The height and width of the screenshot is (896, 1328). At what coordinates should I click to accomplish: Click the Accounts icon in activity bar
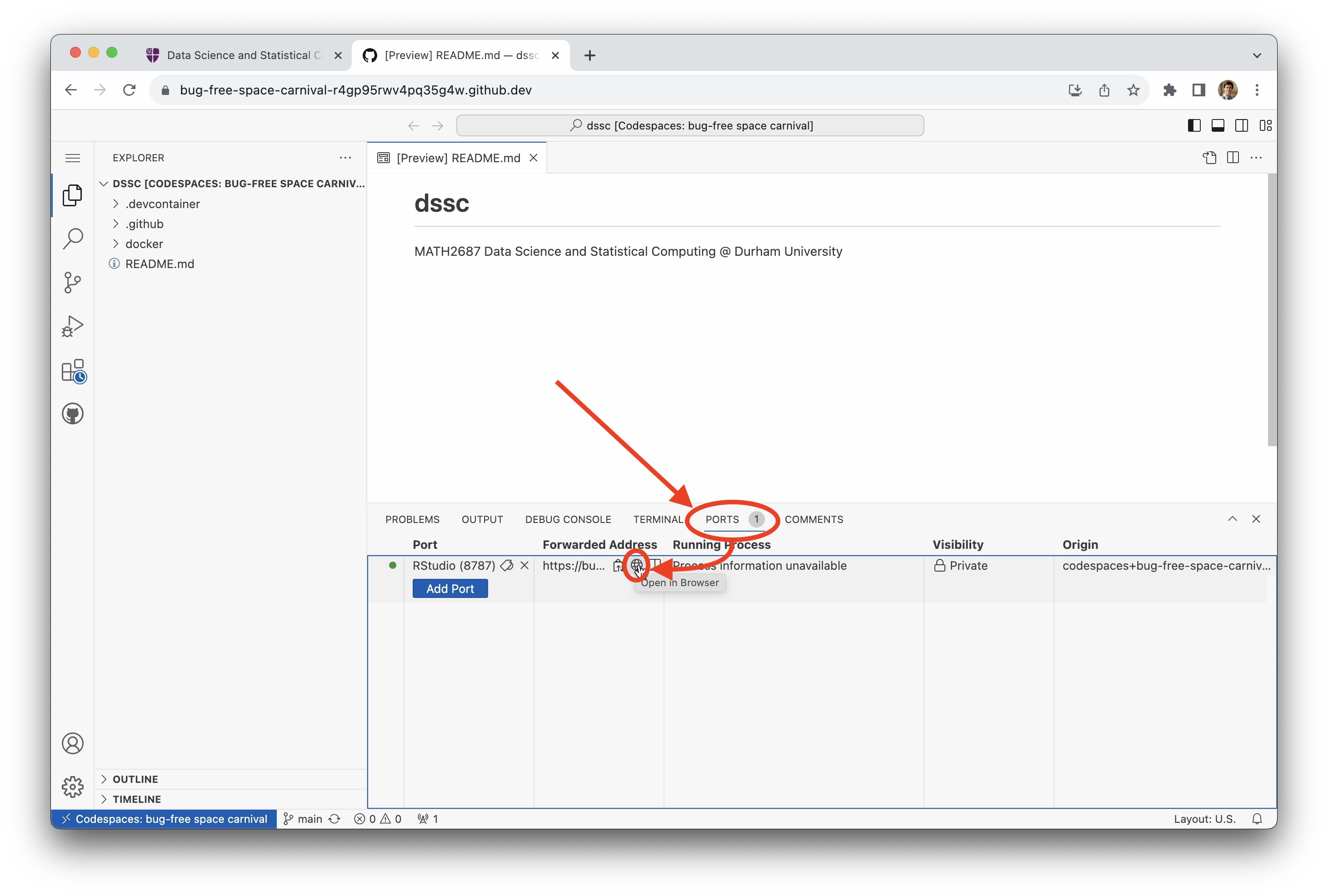point(73,743)
